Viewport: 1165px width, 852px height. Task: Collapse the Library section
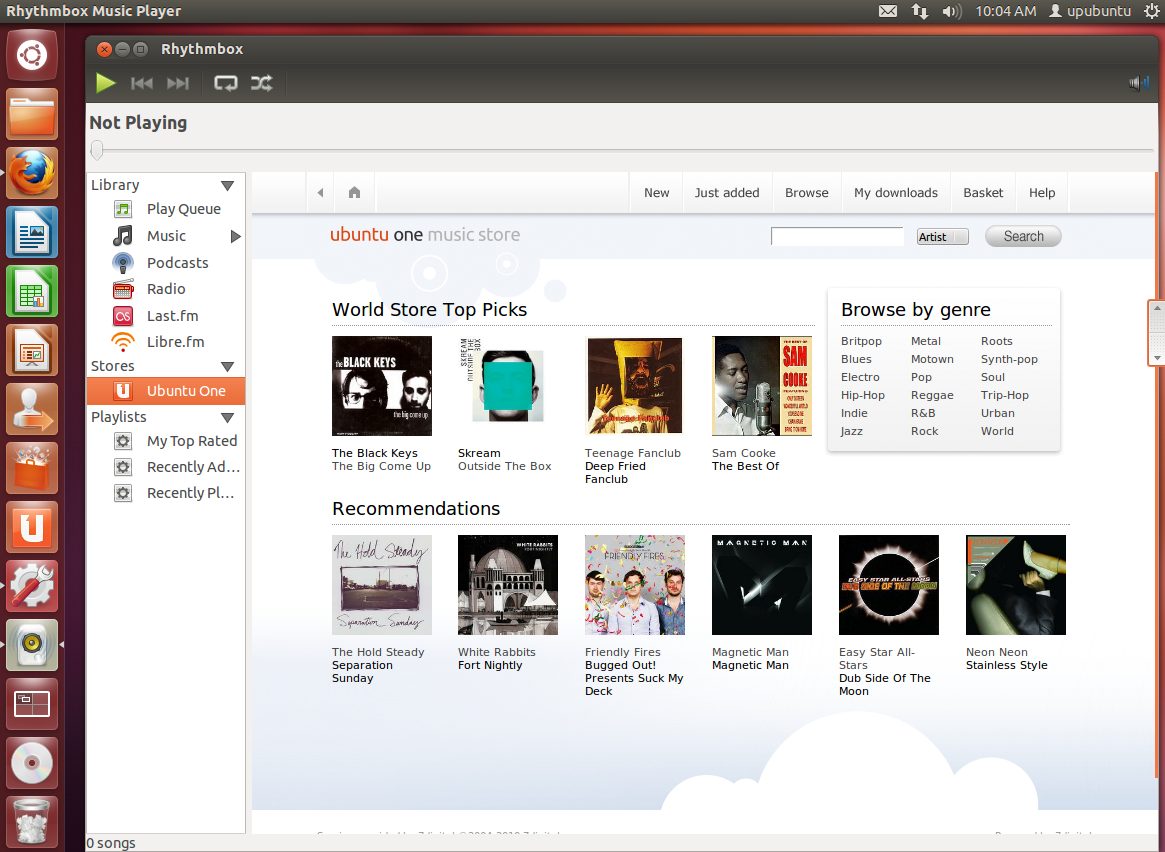227,185
